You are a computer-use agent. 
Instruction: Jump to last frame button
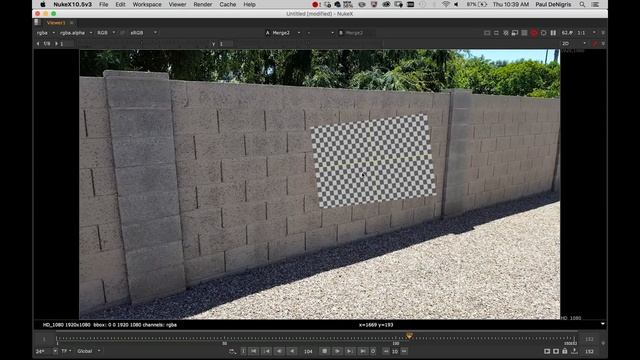(363, 351)
